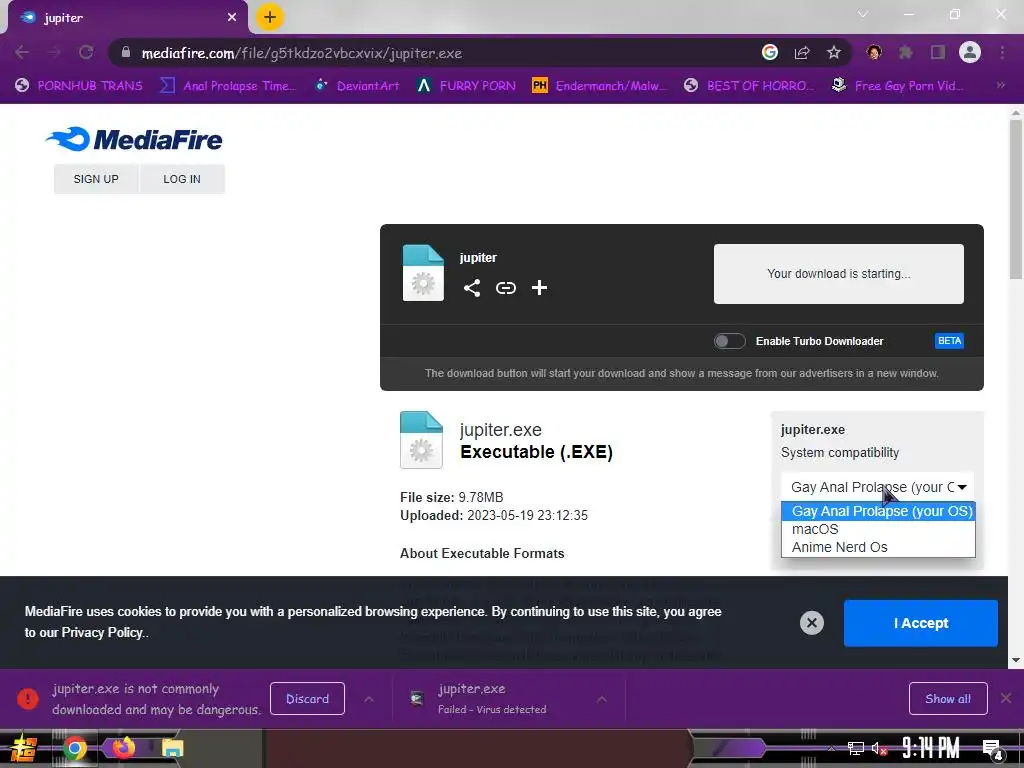1024x768 pixels.
Task: Click the browser back arrow
Action: [x=22, y=52]
